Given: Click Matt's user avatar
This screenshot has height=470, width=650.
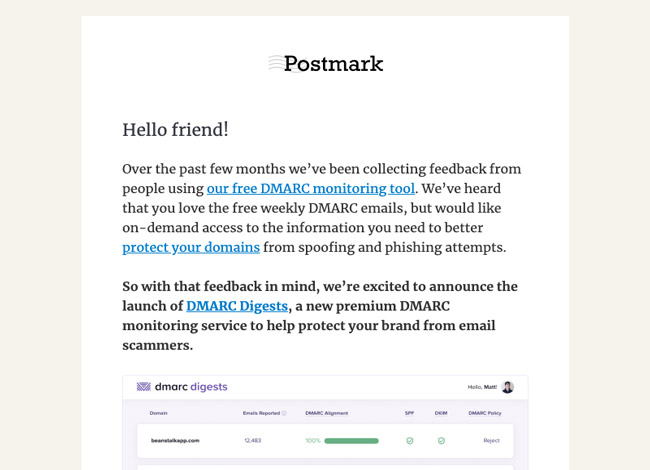Looking at the screenshot, I should coord(508,387).
